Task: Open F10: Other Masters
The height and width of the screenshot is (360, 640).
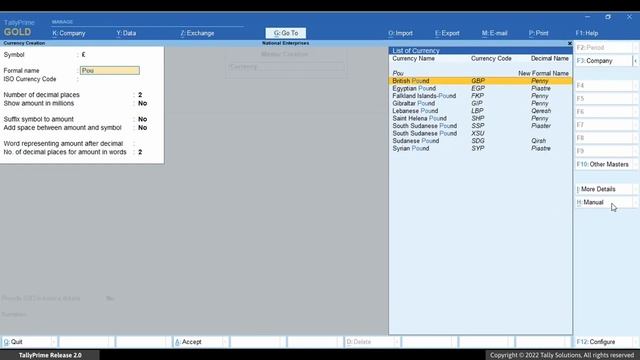Action: (605, 164)
